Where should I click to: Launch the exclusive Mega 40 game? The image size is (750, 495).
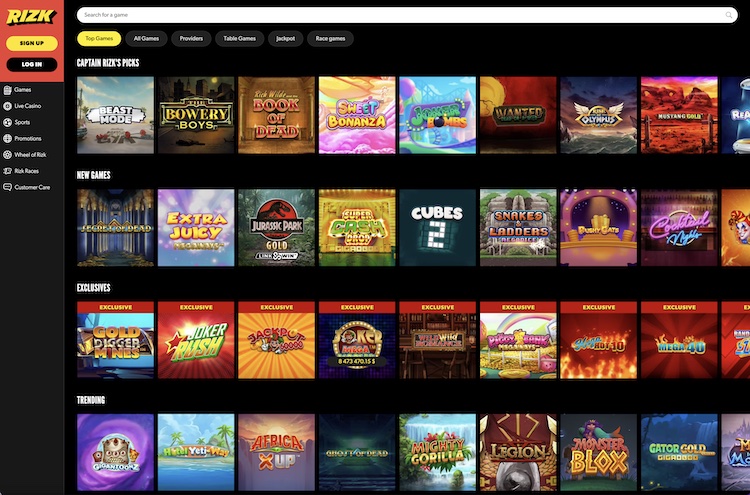679,340
